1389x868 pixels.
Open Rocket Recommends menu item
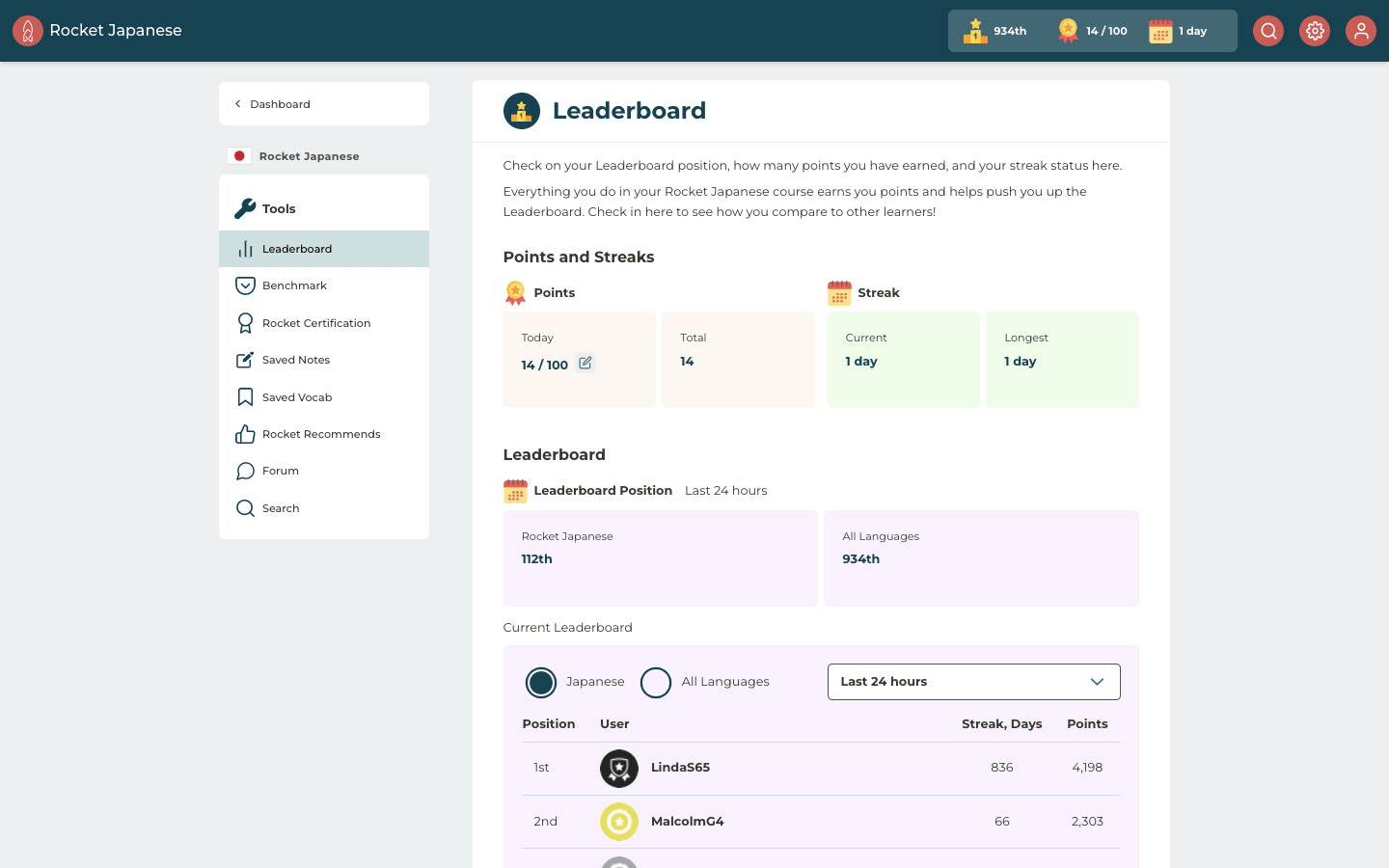click(324, 434)
